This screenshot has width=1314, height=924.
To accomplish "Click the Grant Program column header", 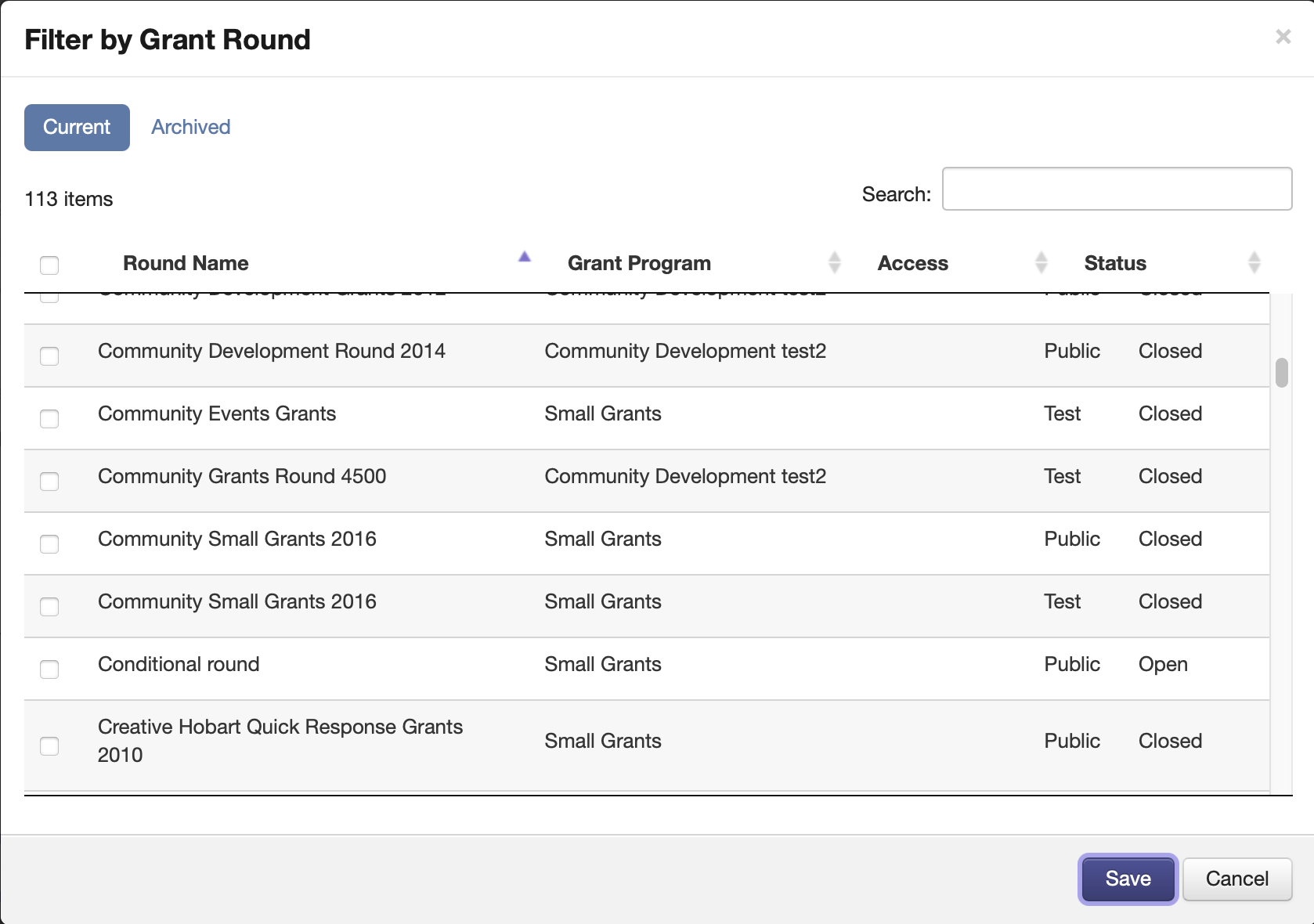I will click(x=639, y=263).
